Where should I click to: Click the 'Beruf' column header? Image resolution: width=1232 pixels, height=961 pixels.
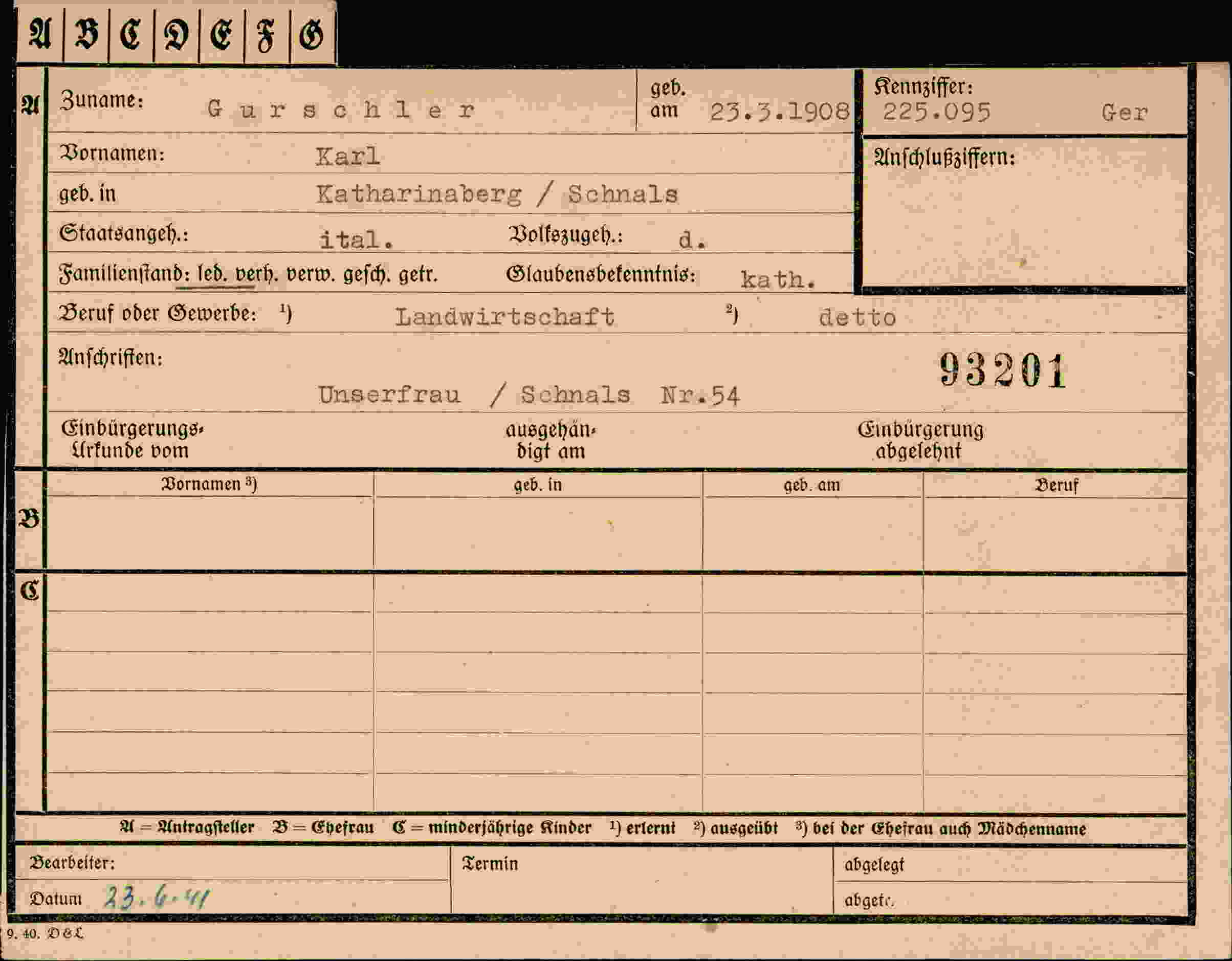tap(1056, 485)
